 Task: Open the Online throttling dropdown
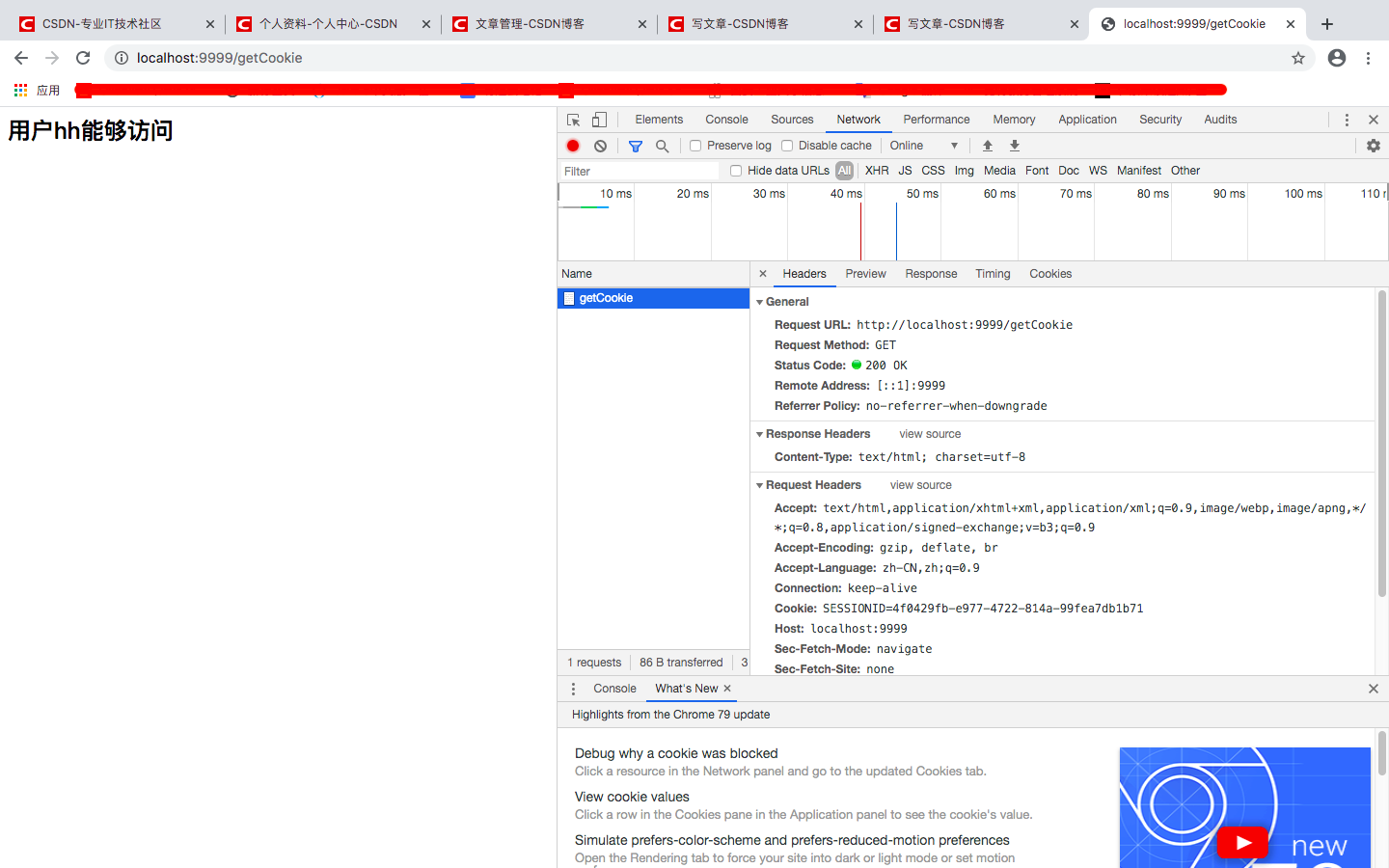pos(923,146)
